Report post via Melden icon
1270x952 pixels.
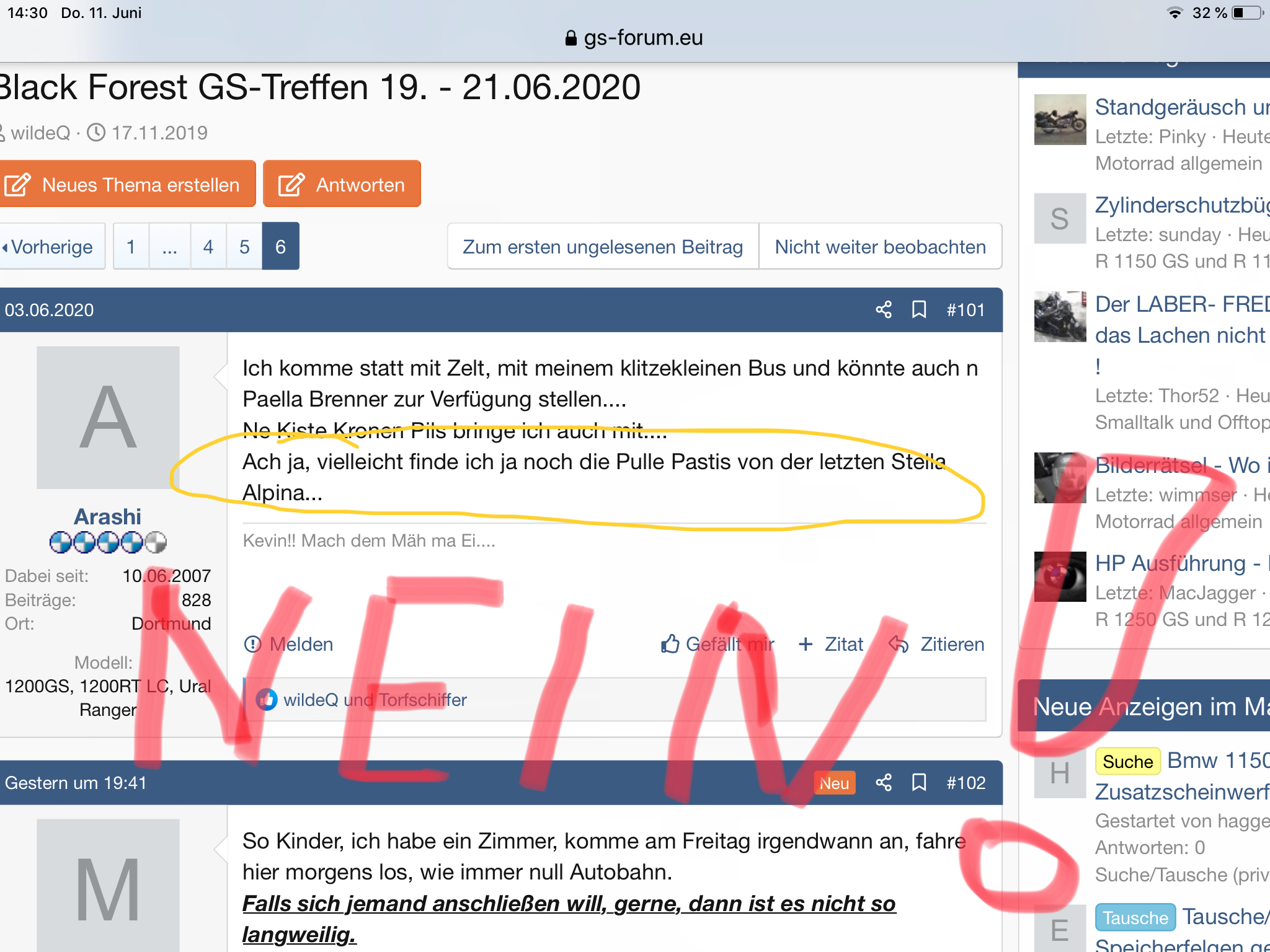pos(252,645)
